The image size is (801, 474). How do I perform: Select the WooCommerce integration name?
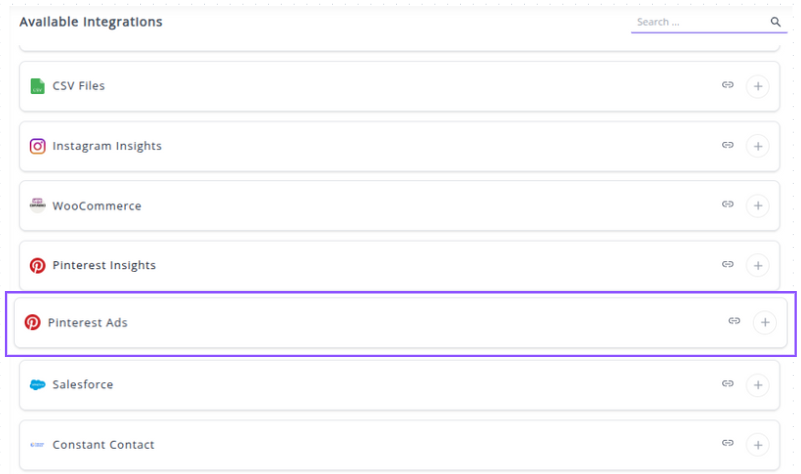coord(97,206)
